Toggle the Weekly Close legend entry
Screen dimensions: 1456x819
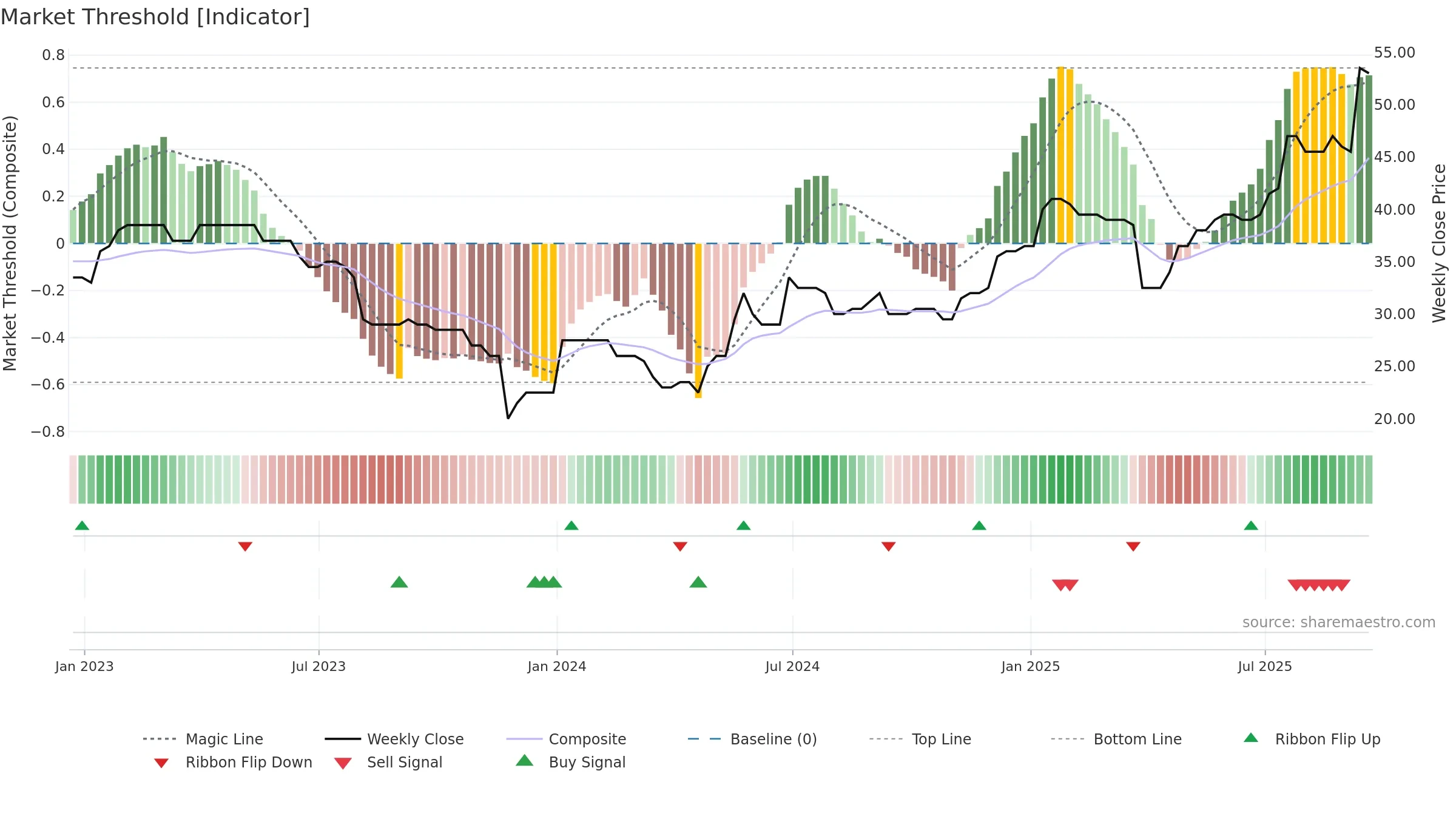394,739
